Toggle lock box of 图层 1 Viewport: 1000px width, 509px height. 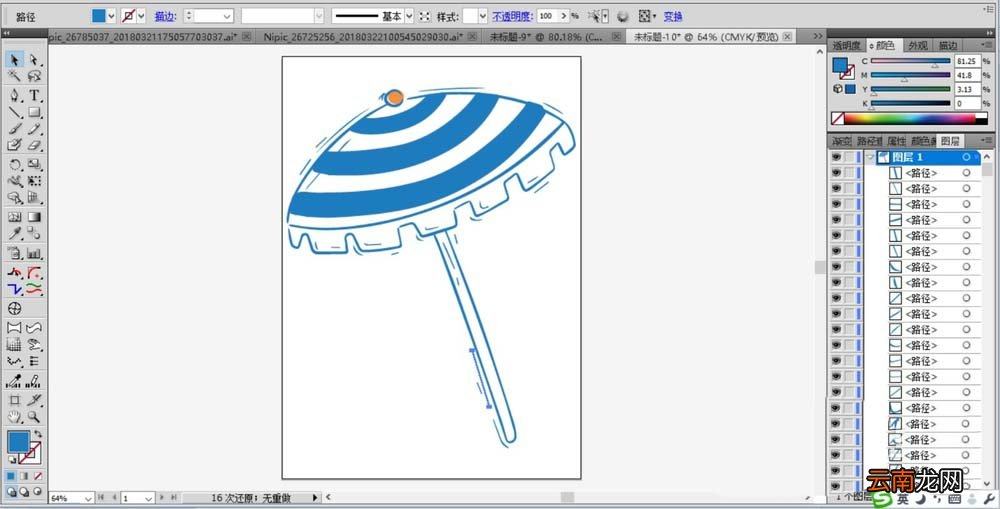pyautogui.click(x=849, y=157)
